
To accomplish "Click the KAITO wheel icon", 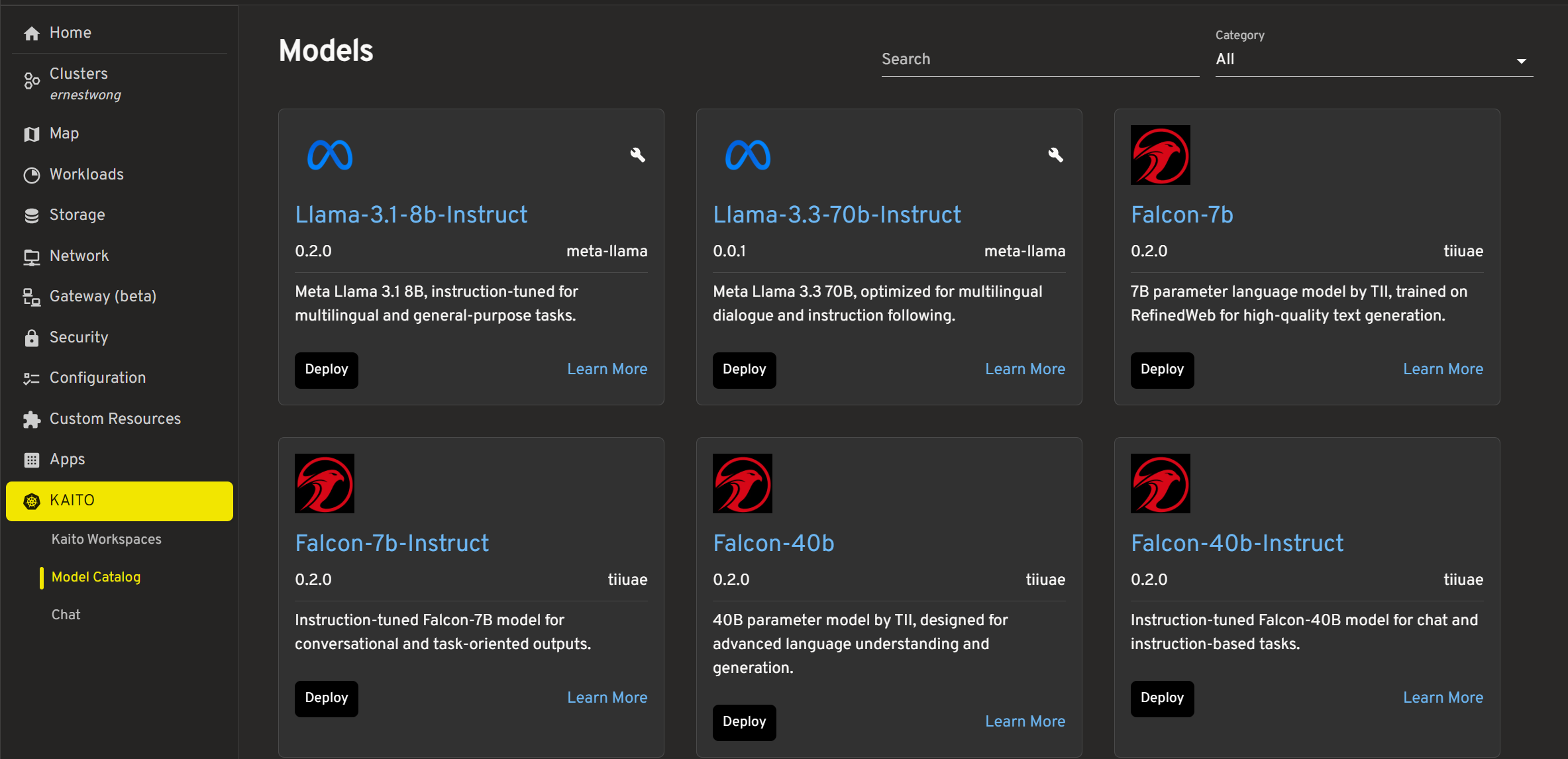I will (x=31, y=501).
